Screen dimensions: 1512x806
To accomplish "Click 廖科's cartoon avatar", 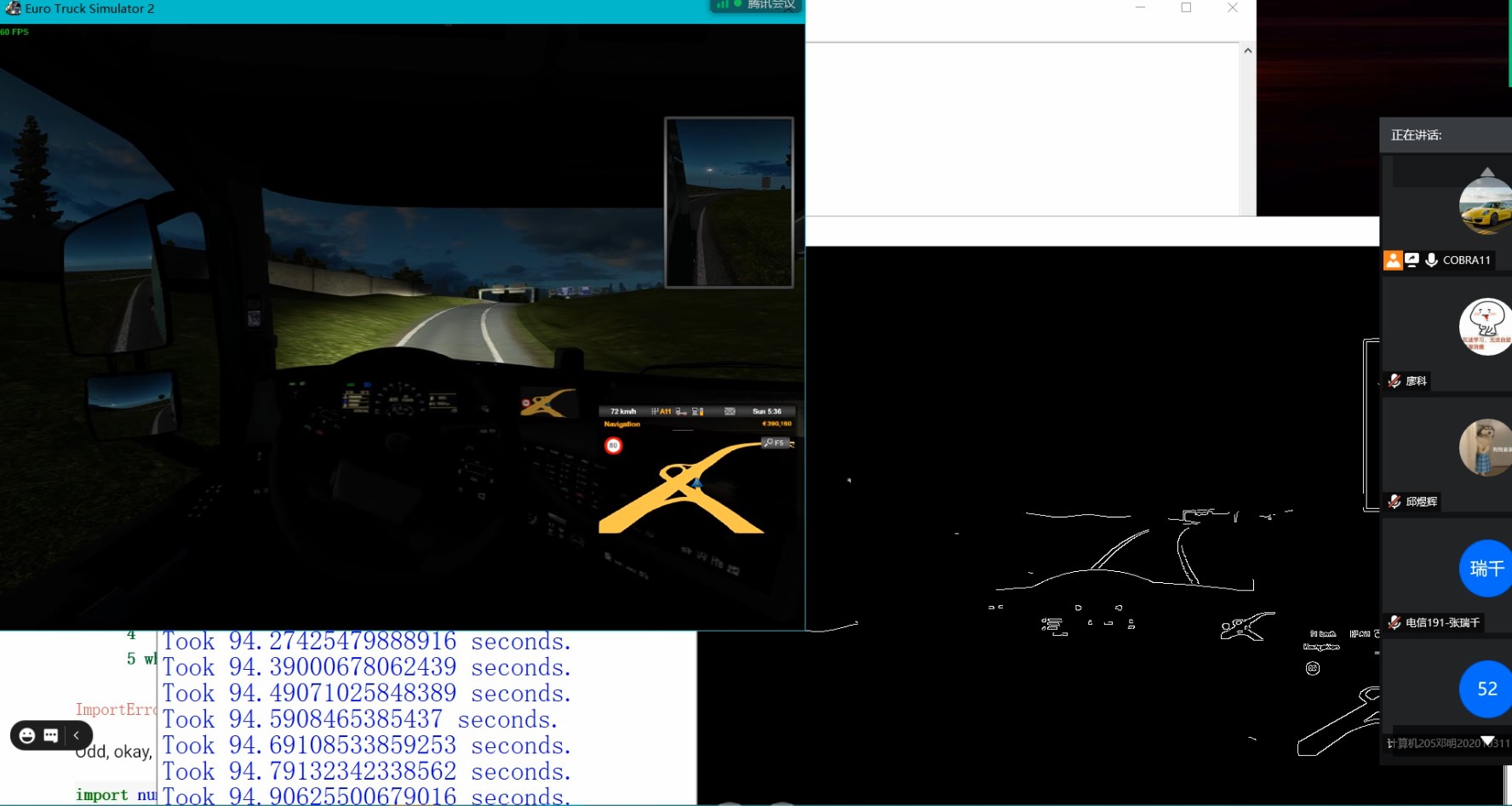I will click(1486, 326).
